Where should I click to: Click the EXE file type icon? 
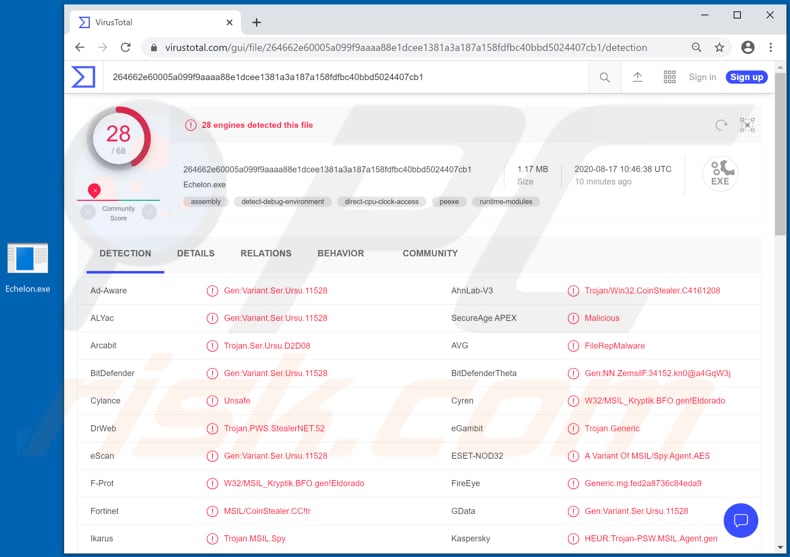click(720, 173)
